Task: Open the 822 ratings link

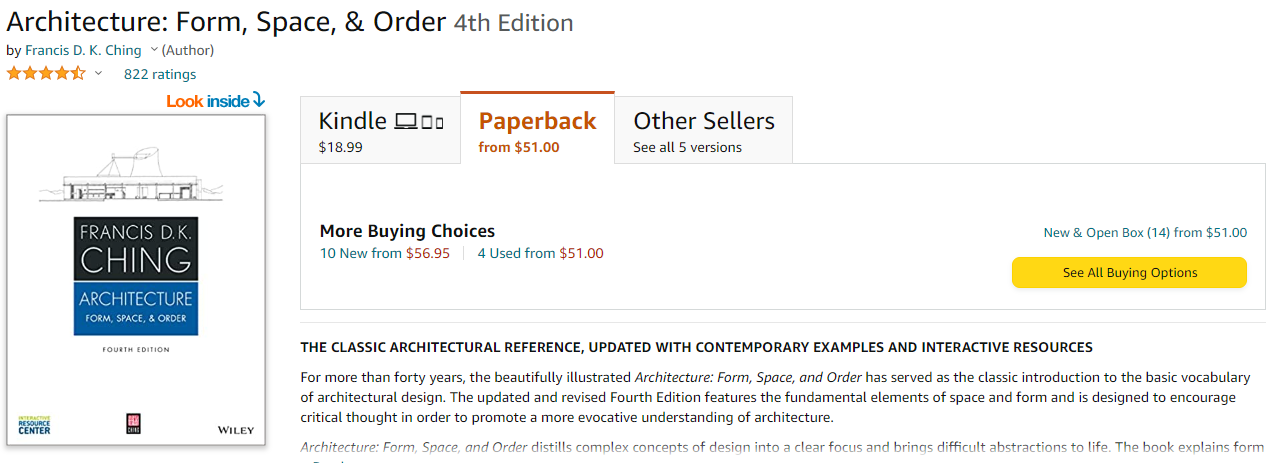Action: tap(160, 74)
